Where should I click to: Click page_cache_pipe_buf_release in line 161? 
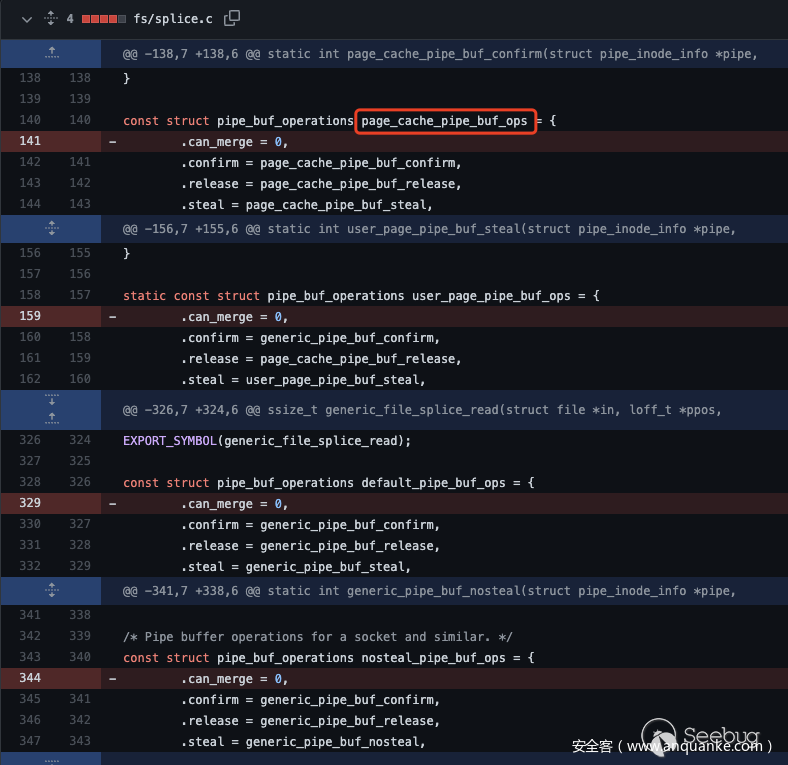coord(357,359)
